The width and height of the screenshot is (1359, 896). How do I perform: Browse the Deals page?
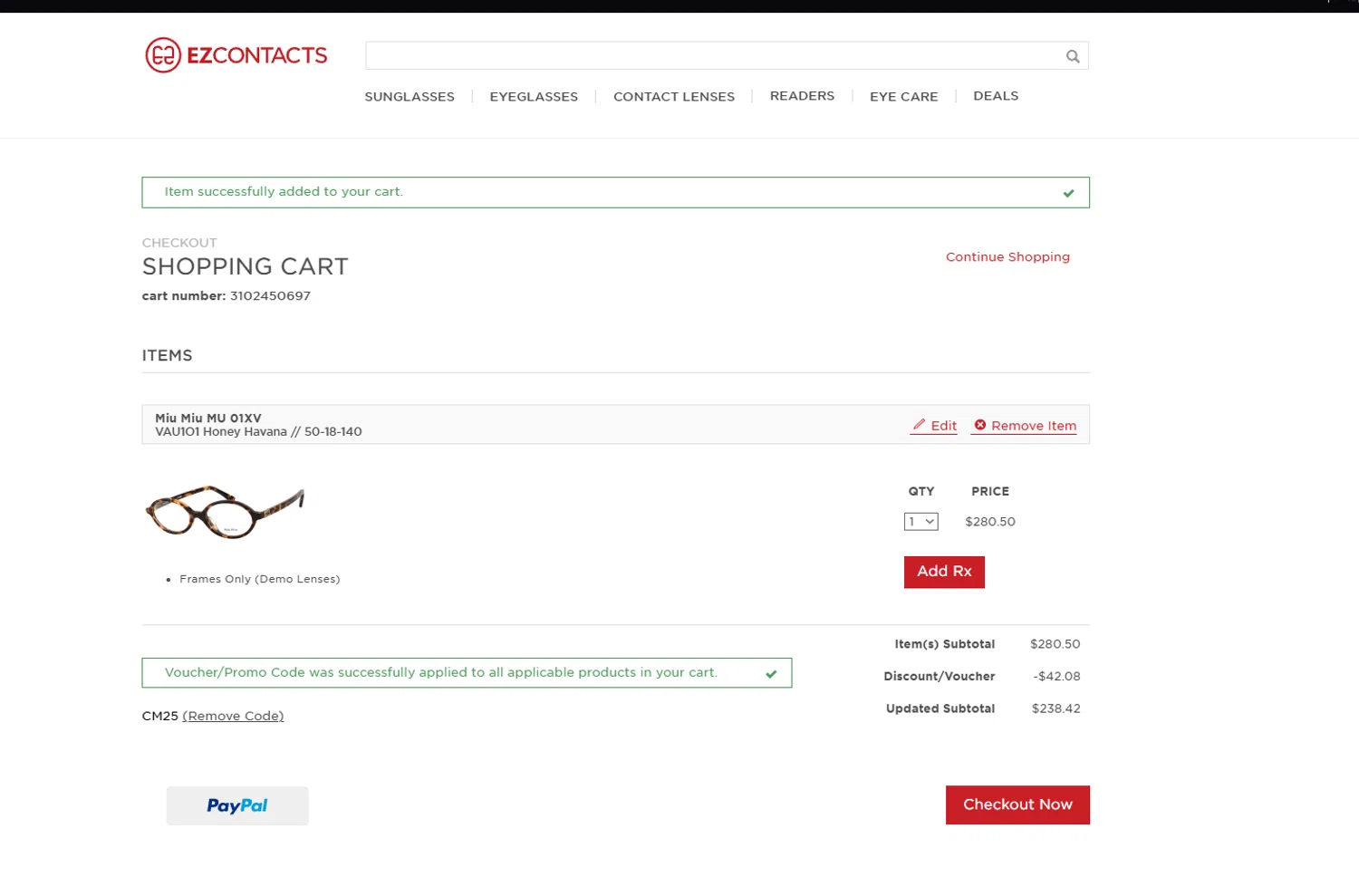[996, 96]
